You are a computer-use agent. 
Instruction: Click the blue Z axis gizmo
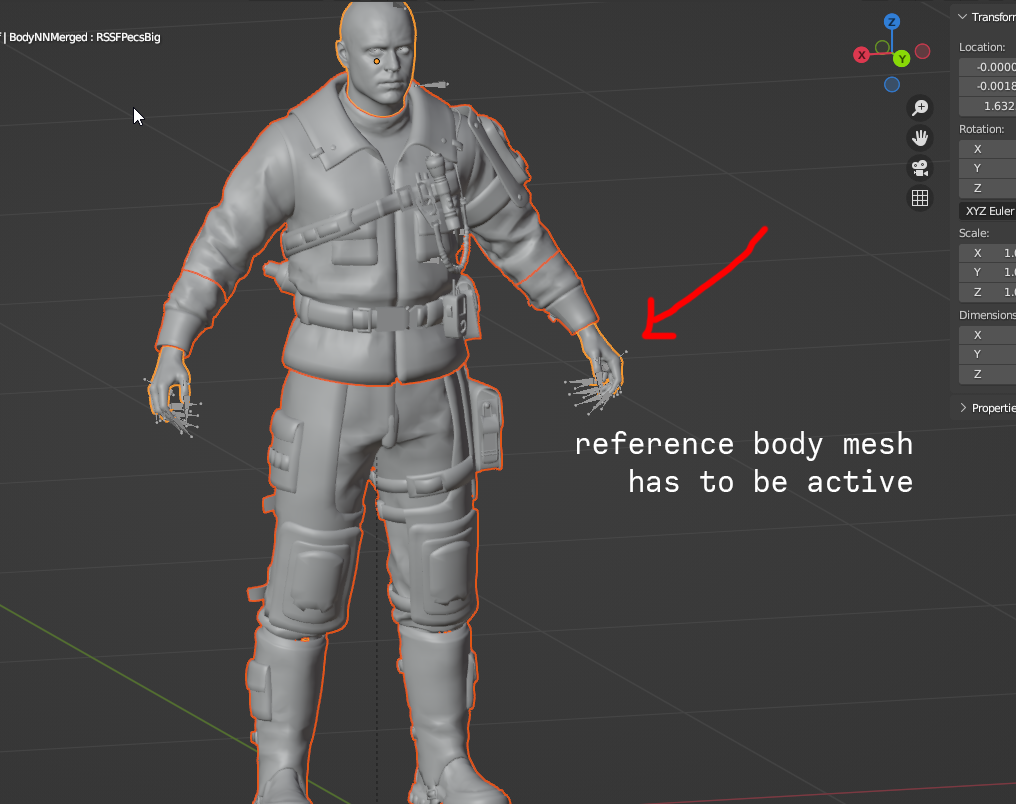click(x=892, y=22)
